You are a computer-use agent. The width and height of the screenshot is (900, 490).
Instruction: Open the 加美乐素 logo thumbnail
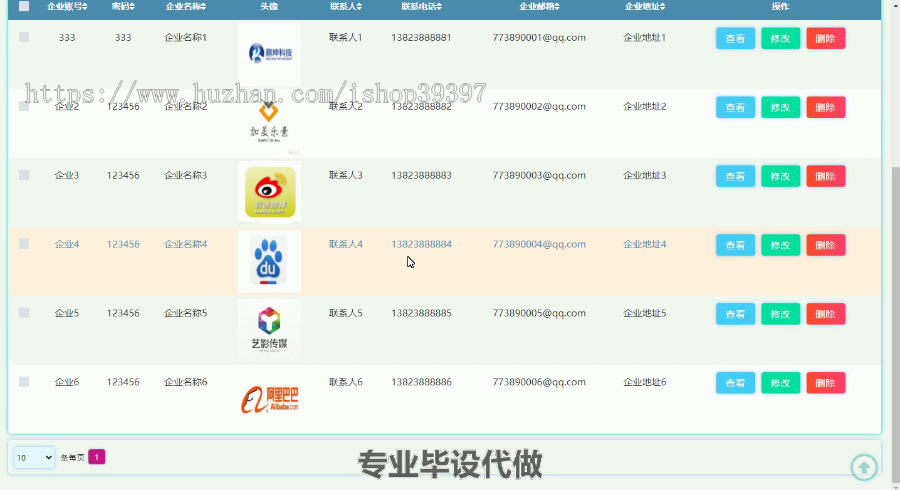[269, 123]
